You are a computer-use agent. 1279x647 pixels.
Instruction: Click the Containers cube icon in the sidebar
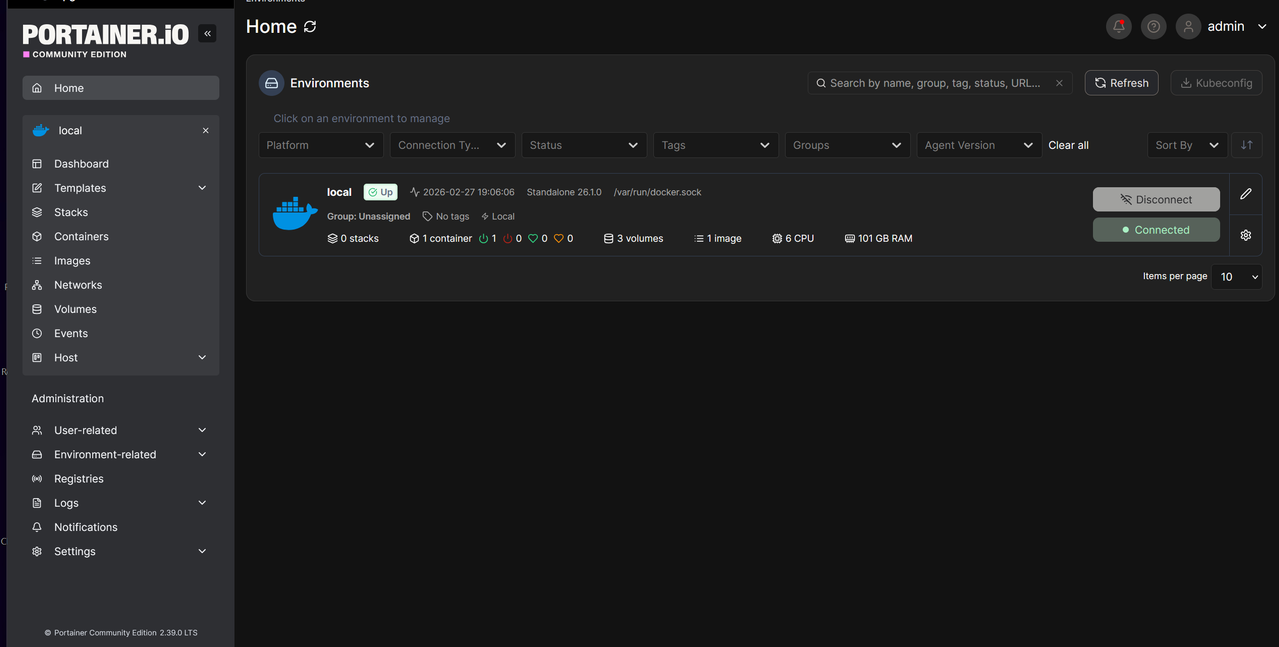[x=37, y=237]
